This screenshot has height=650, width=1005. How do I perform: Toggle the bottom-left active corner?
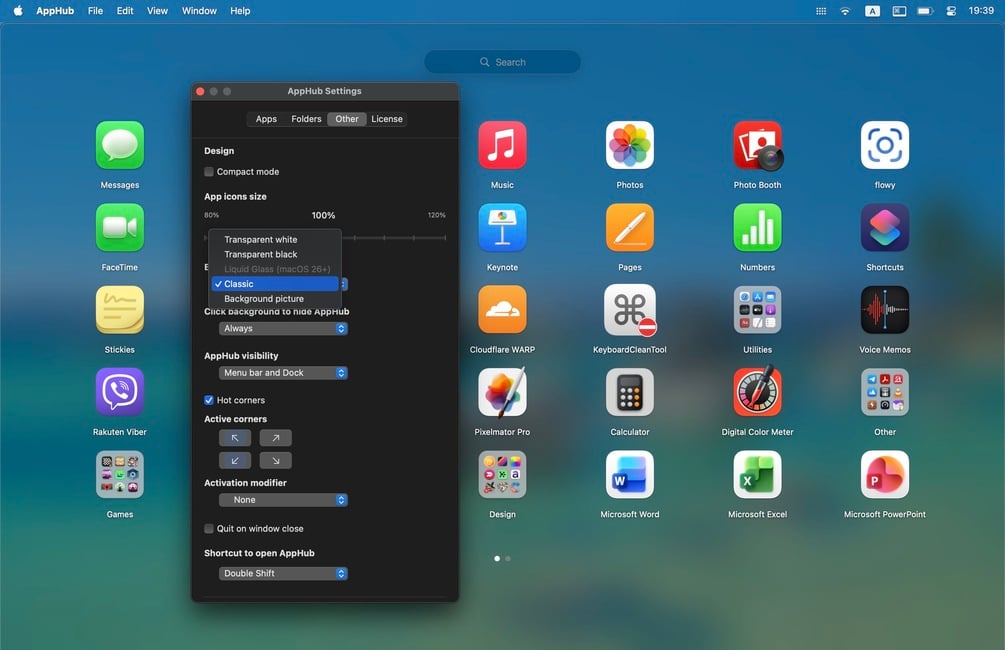(235, 460)
